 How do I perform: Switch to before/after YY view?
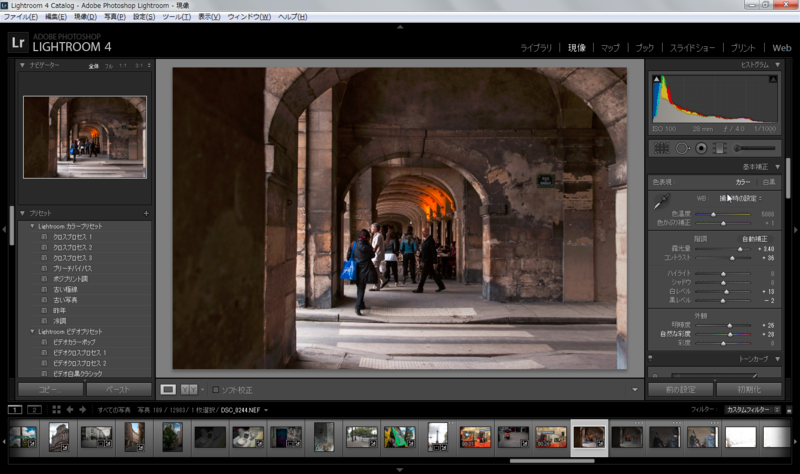coord(189,390)
